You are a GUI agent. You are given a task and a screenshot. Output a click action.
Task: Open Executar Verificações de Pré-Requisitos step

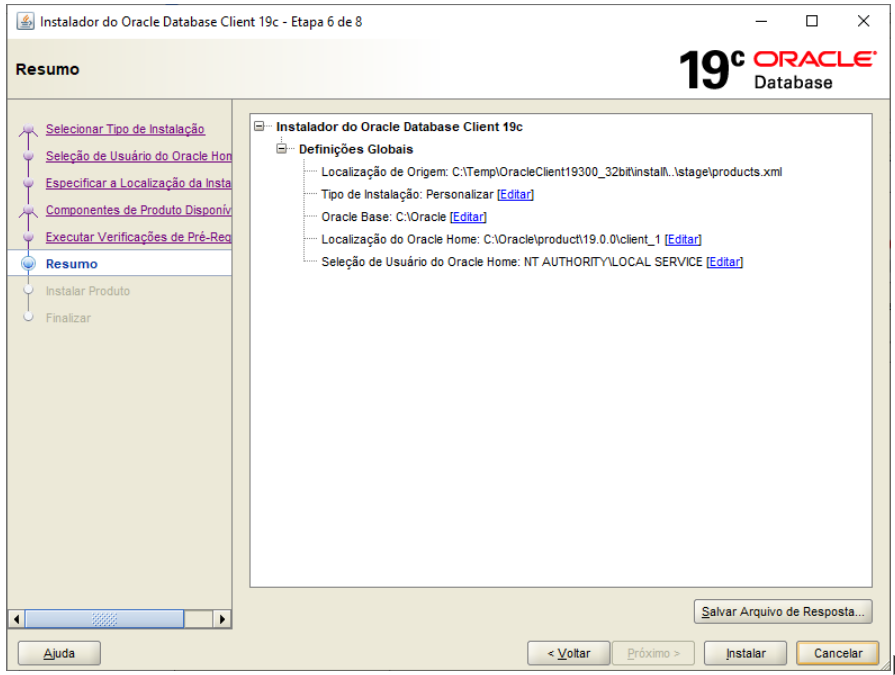139,237
